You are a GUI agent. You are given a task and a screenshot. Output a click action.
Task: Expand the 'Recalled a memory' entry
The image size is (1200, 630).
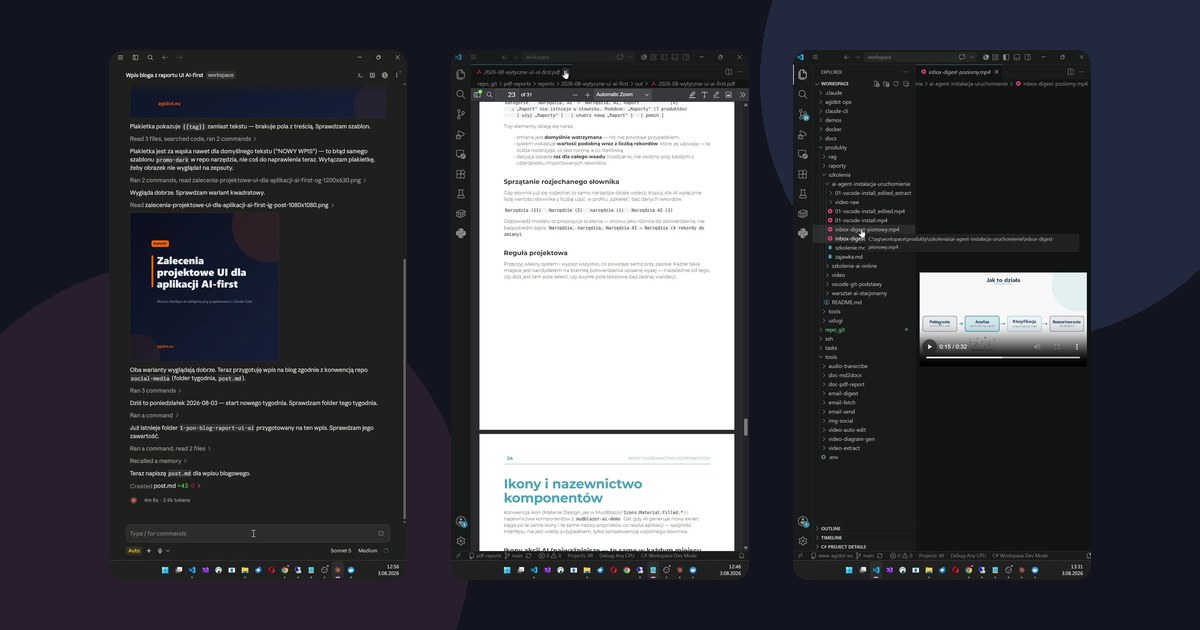[x=160, y=461]
